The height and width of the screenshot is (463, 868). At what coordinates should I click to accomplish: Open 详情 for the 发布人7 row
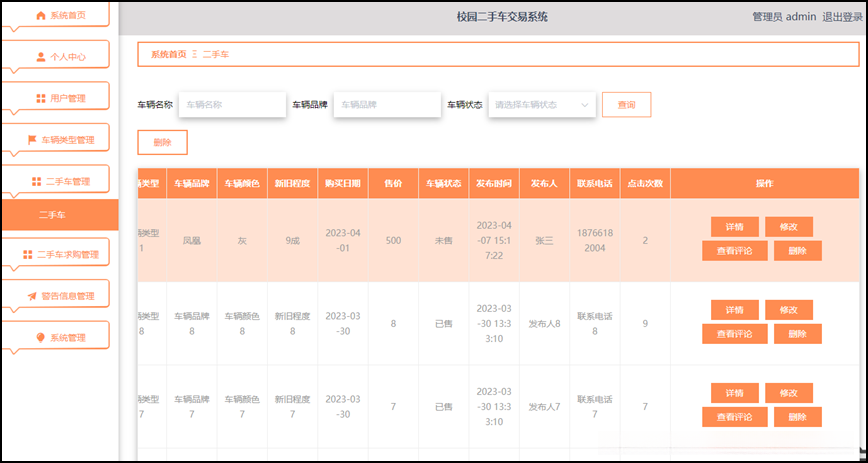(x=735, y=393)
